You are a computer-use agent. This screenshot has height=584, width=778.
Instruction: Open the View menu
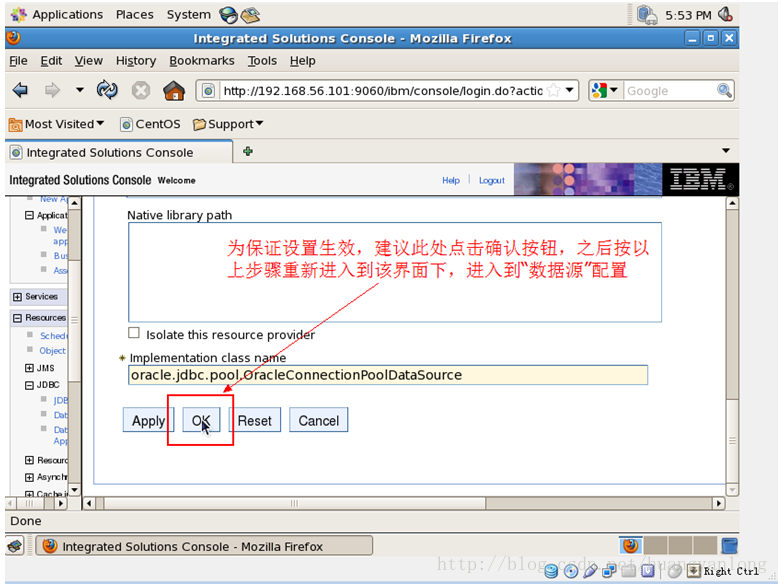[89, 61]
